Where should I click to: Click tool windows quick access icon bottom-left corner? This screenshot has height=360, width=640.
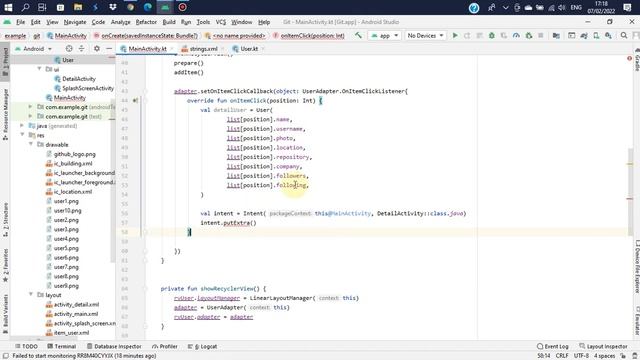(6, 356)
